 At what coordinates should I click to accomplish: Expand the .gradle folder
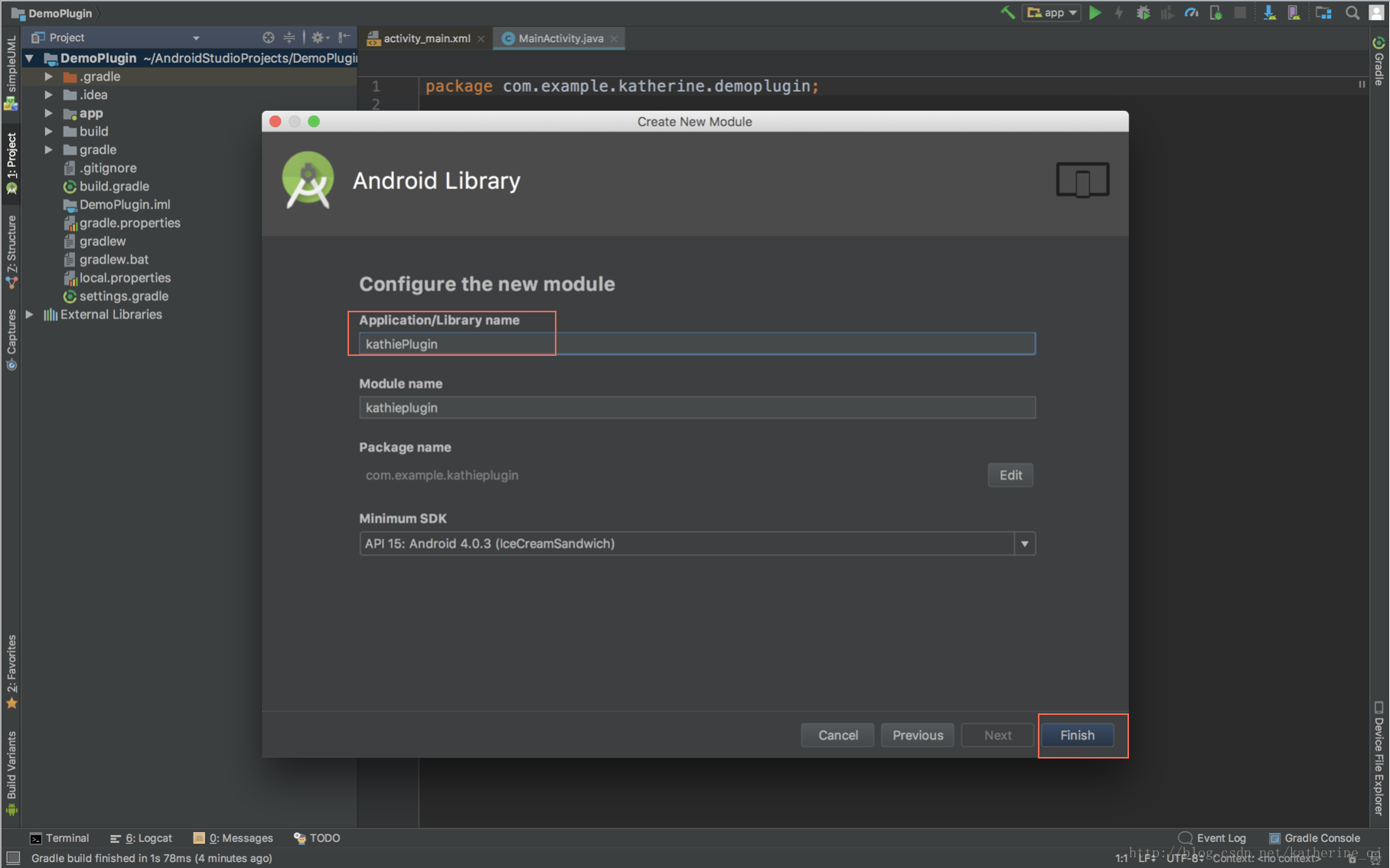click(x=48, y=77)
